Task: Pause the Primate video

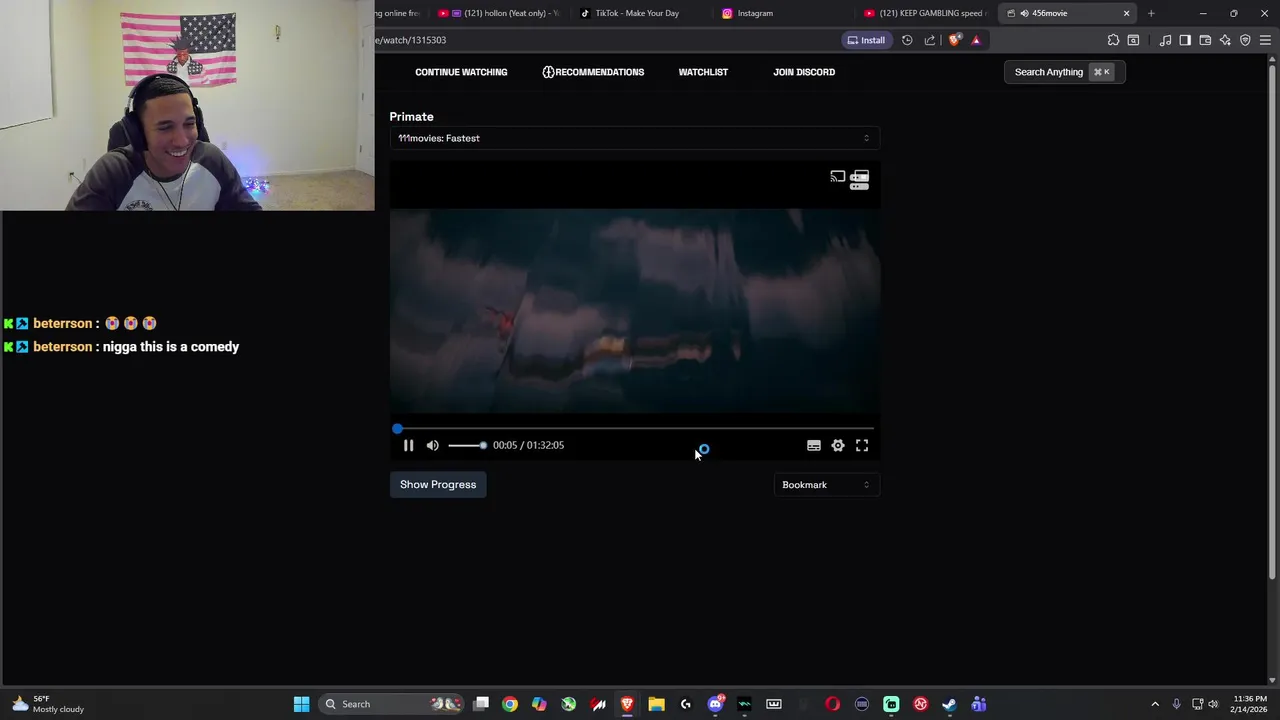Action: click(x=408, y=445)
